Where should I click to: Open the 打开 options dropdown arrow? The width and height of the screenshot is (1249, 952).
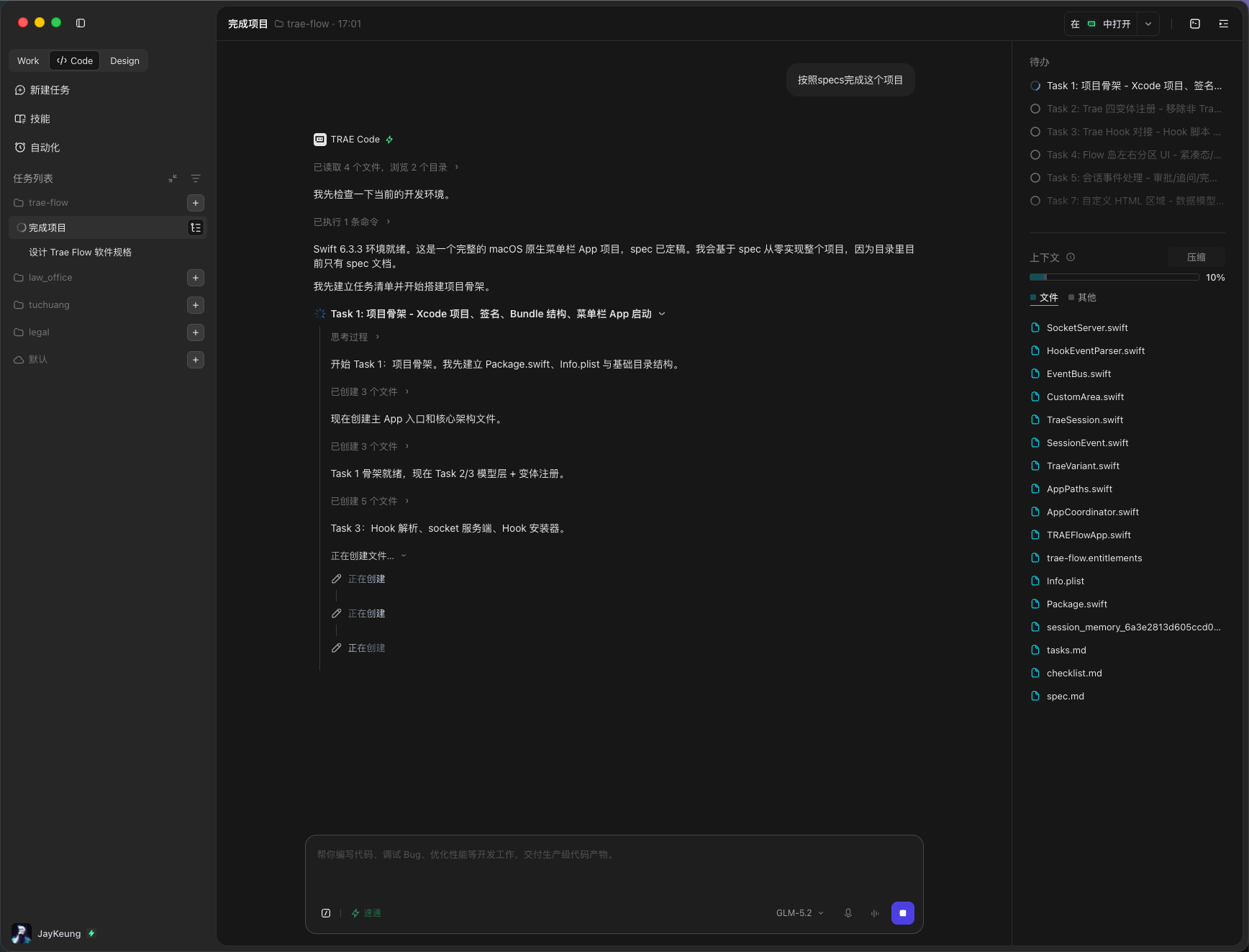coord(1148,24)
